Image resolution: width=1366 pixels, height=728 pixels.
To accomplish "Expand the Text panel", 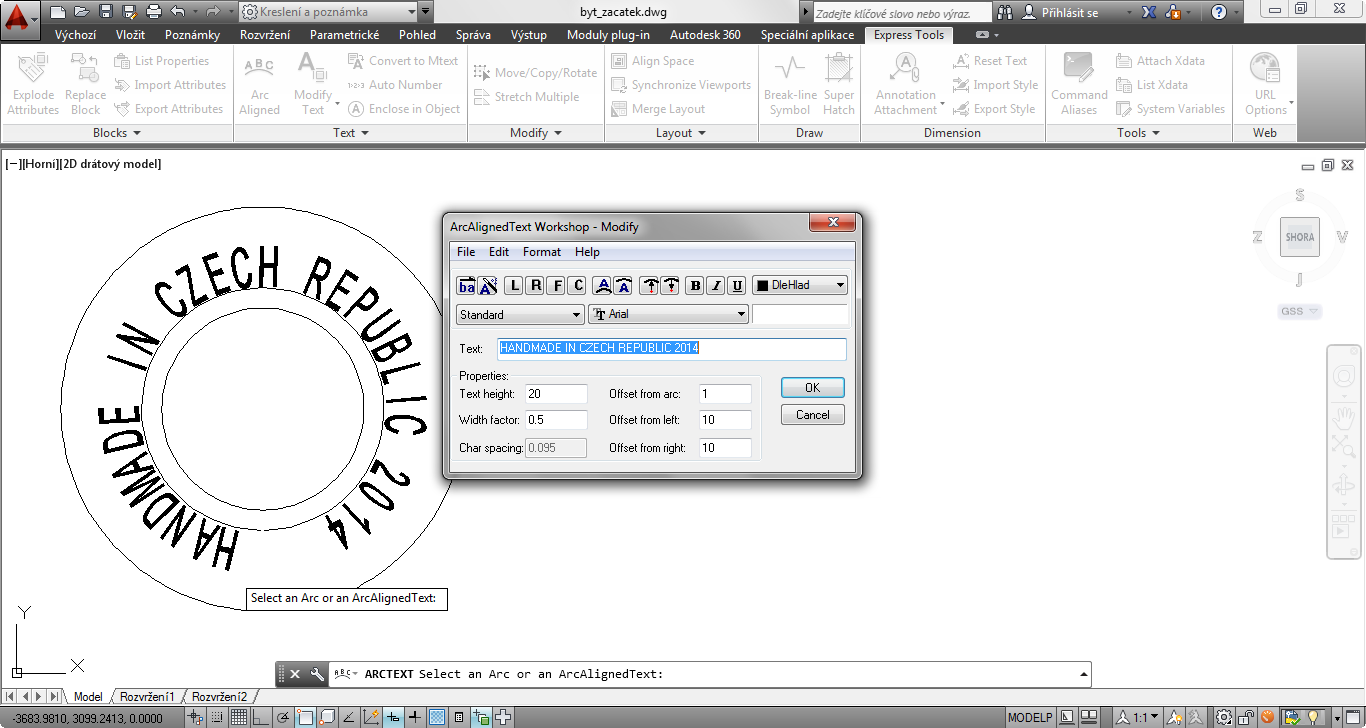I will (x=350, y=132).
